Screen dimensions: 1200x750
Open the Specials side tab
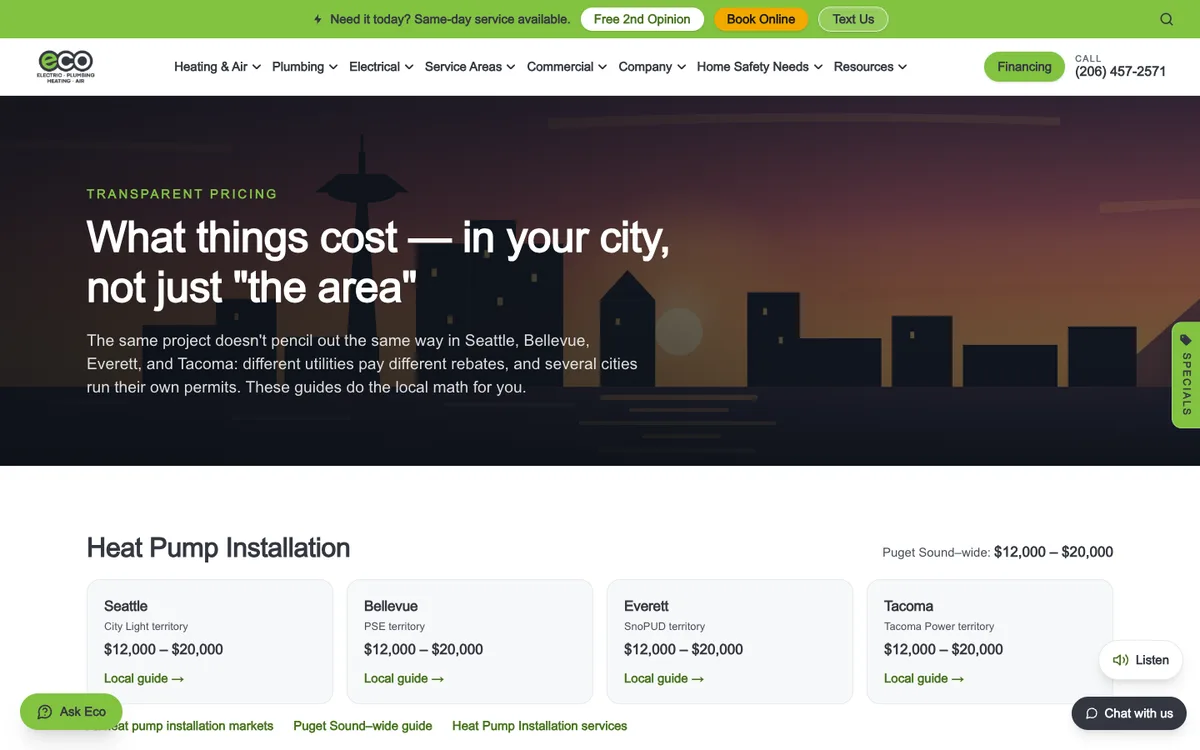pyautogui.click(x=1186, y=375)
